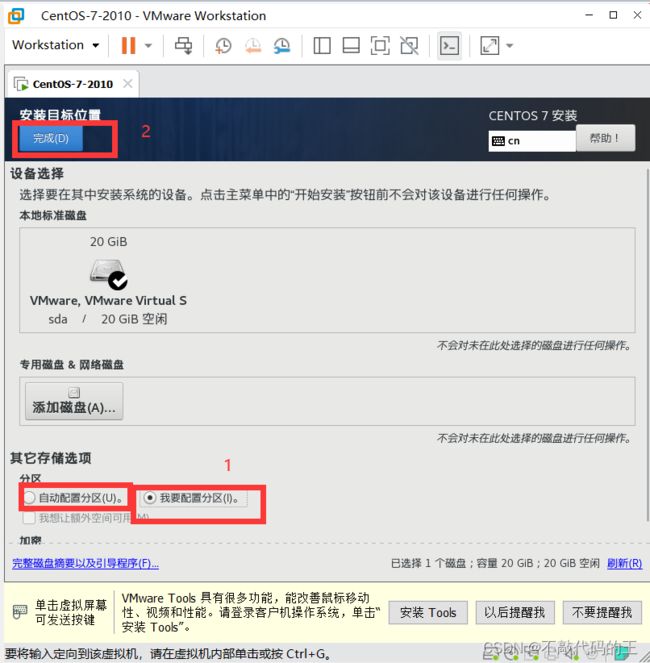The width and height of the screenshot is (650, 663).
Task: Open the 完整磁盘摘要以及引导程序(F) link
Action: pyautogui.click(x=85, y=563)
